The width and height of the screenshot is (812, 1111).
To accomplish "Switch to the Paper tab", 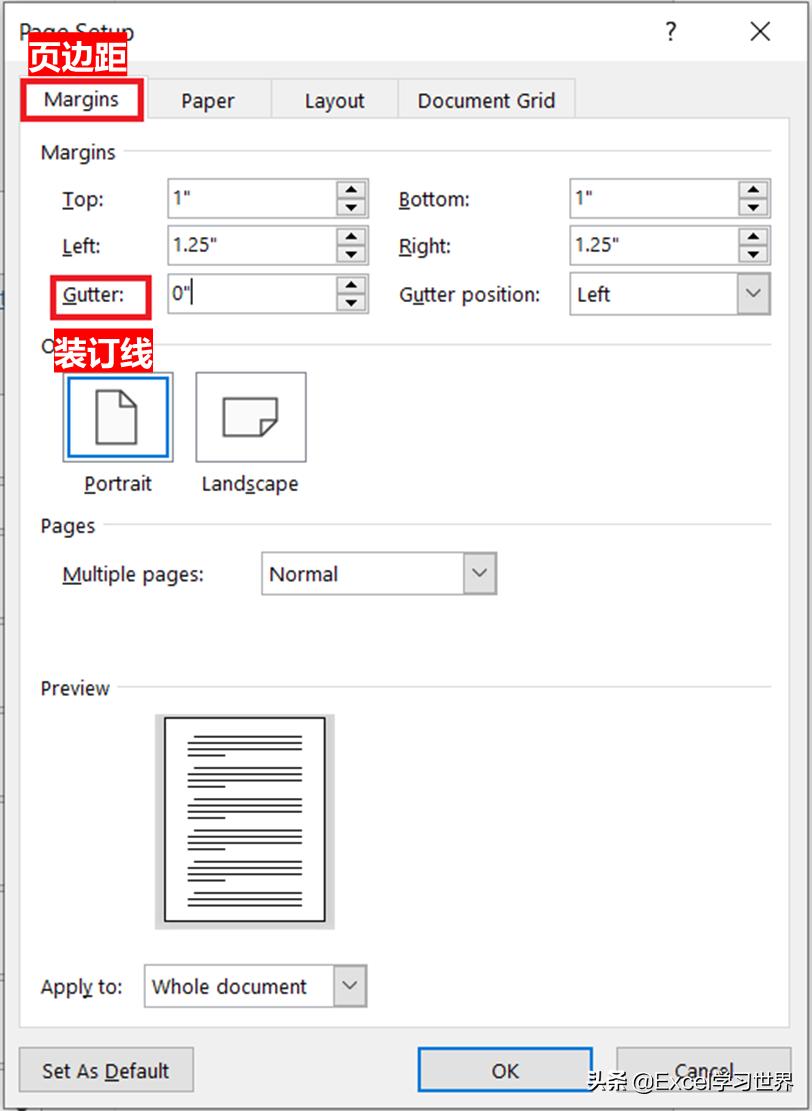I will [x=208, y=101].
